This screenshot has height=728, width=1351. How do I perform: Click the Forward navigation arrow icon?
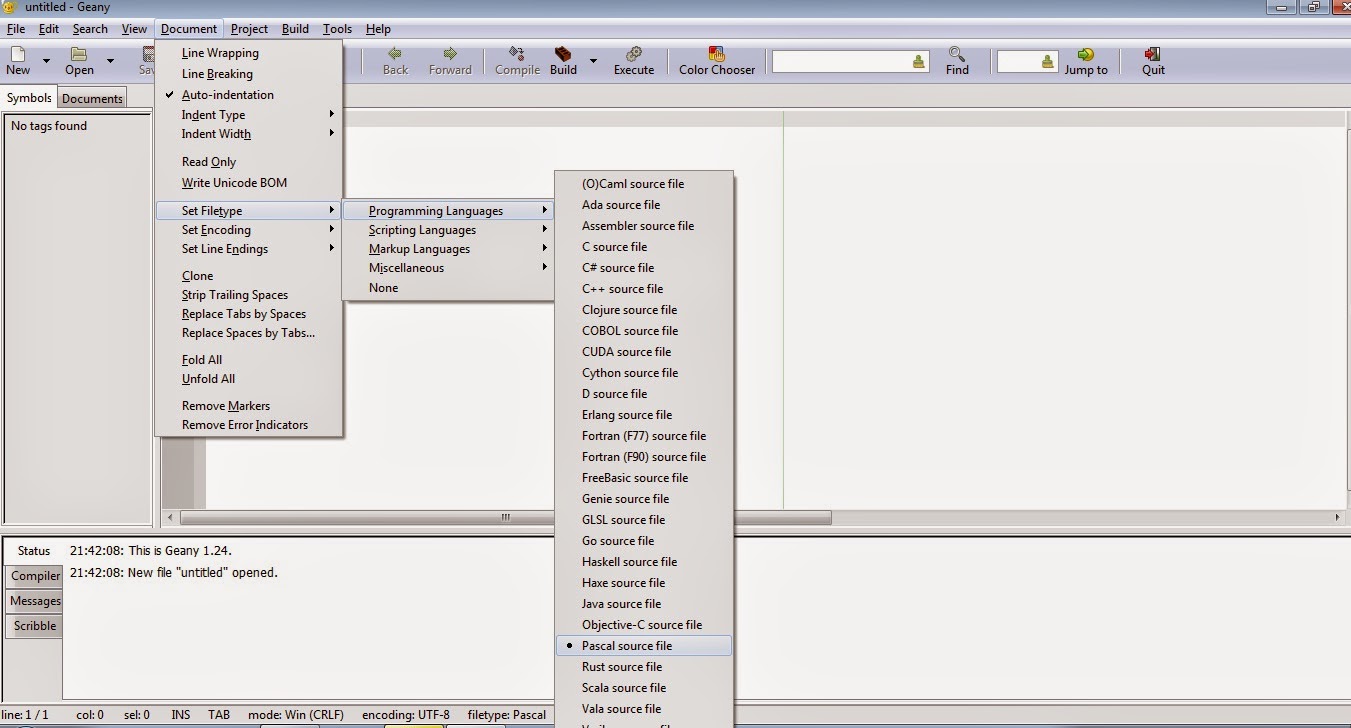pyautogui.click(x=450, y=53)
